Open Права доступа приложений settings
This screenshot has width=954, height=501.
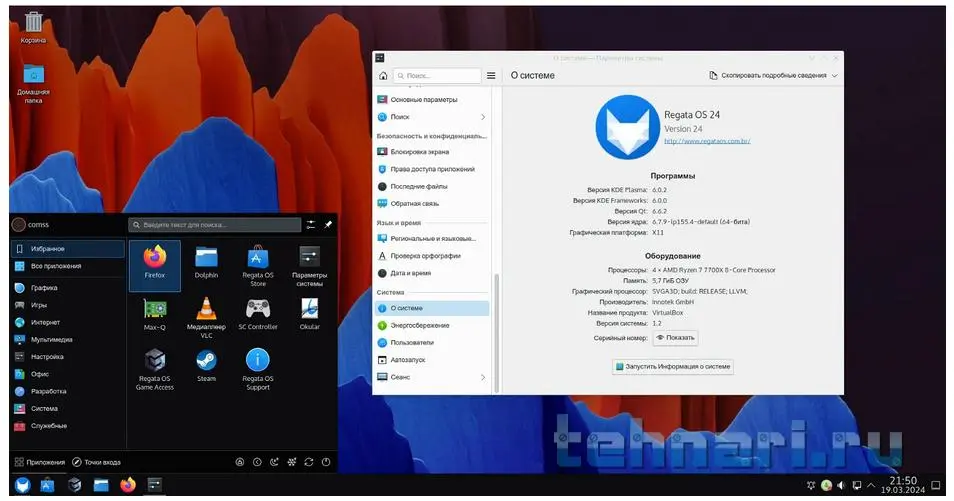pyautogui.click(x=432, y=169)
